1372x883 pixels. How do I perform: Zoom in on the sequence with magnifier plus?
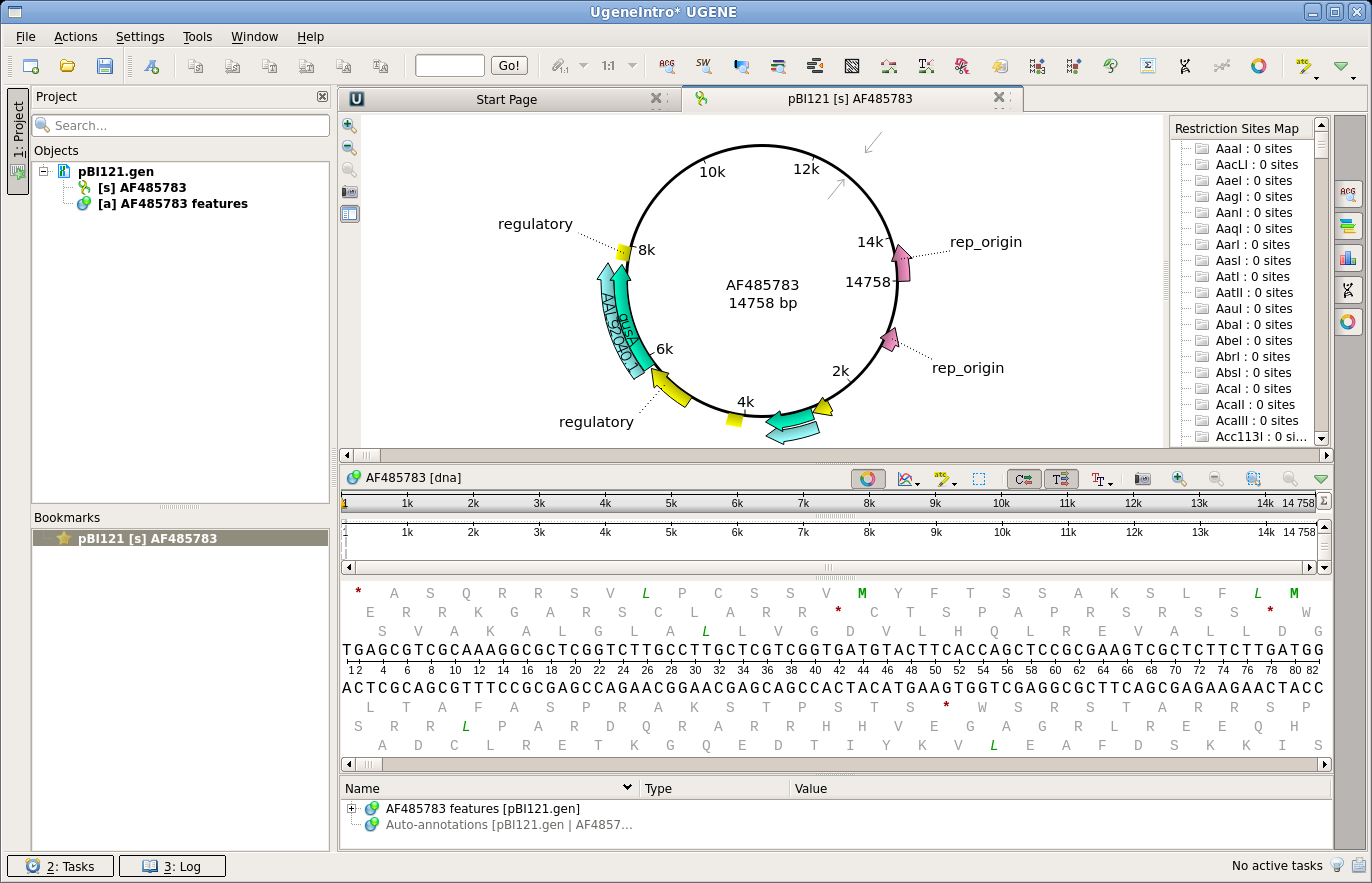click(1179, 479)
